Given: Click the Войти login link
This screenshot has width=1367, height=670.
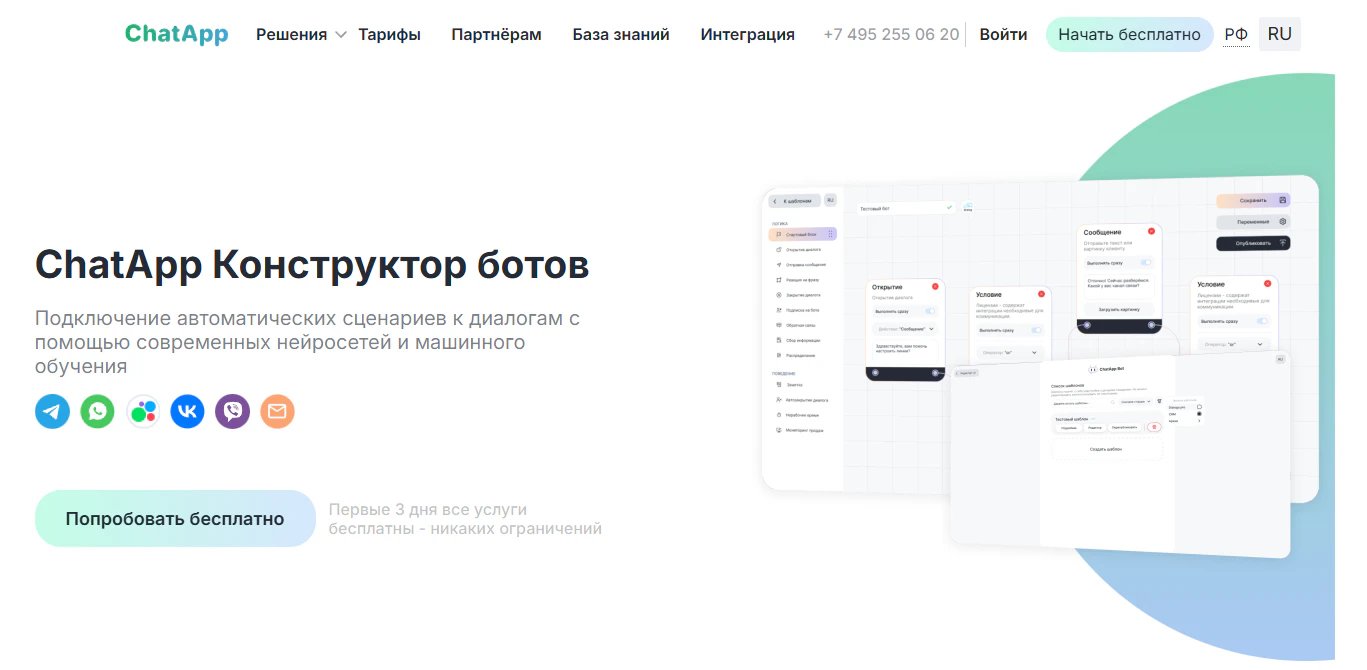Looking at the screenshot, I should (x=1003, y=34).
